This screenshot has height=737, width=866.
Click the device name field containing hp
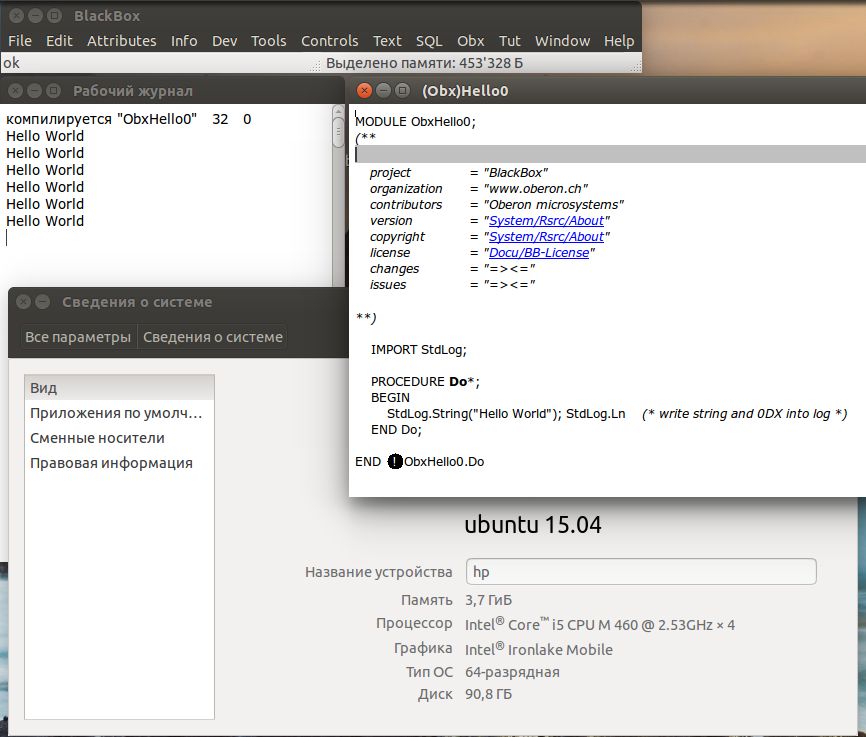click(x=641, y=571)
